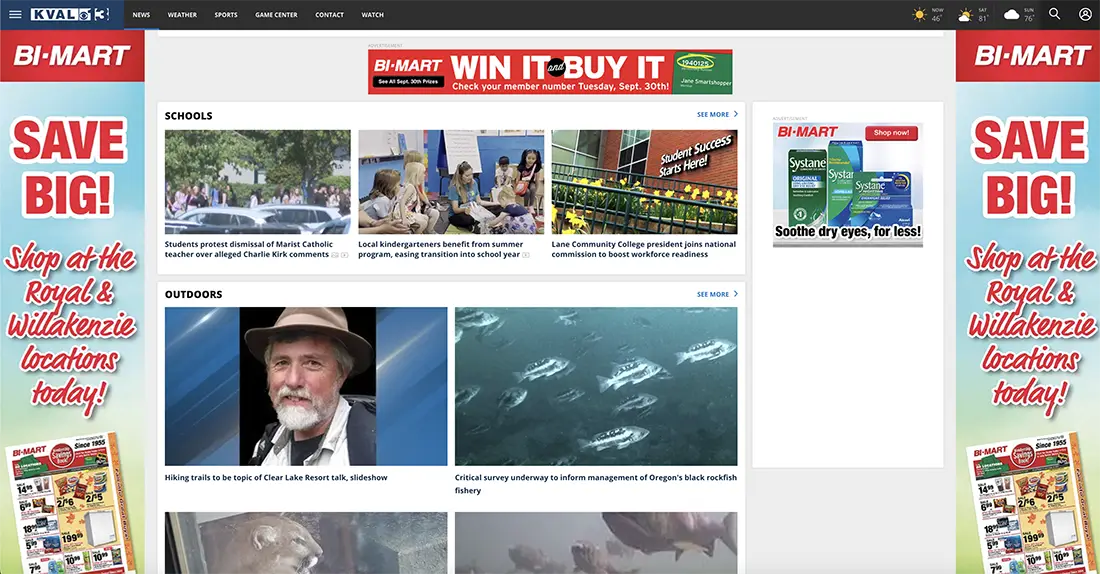Open Oregon's black rockfish fishery headline
Image resolution: width=1100 pixels, height=574 pixels.
(x=596, y=483)
